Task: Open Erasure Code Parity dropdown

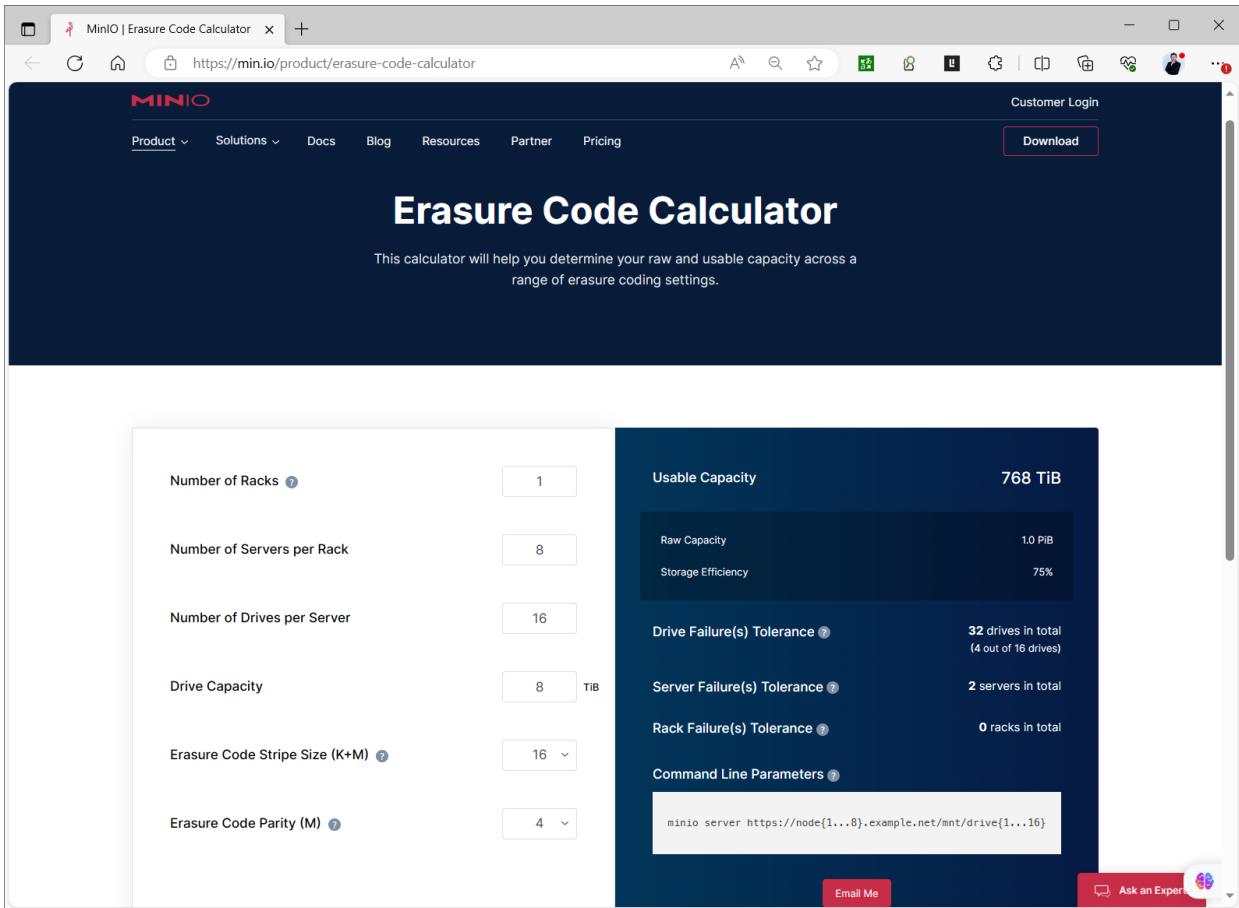Action: click(x=539, y=824)
